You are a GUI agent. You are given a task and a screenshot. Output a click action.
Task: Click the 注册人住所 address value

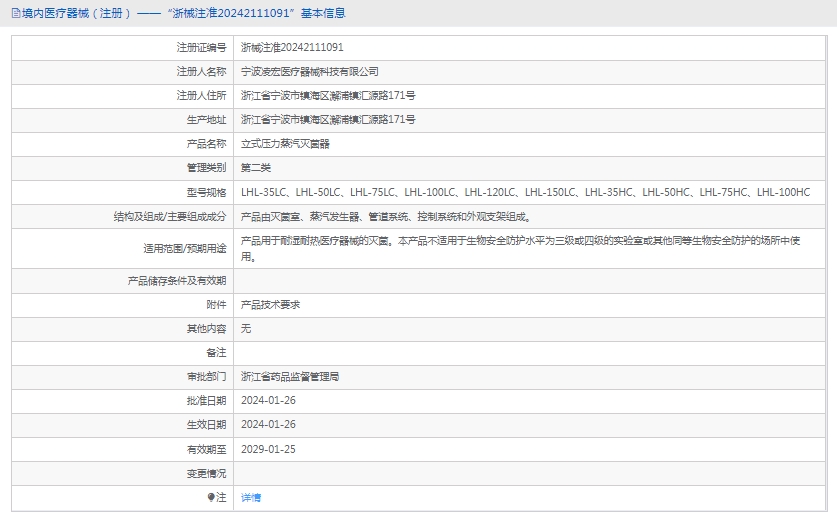[x=328, y=95]
